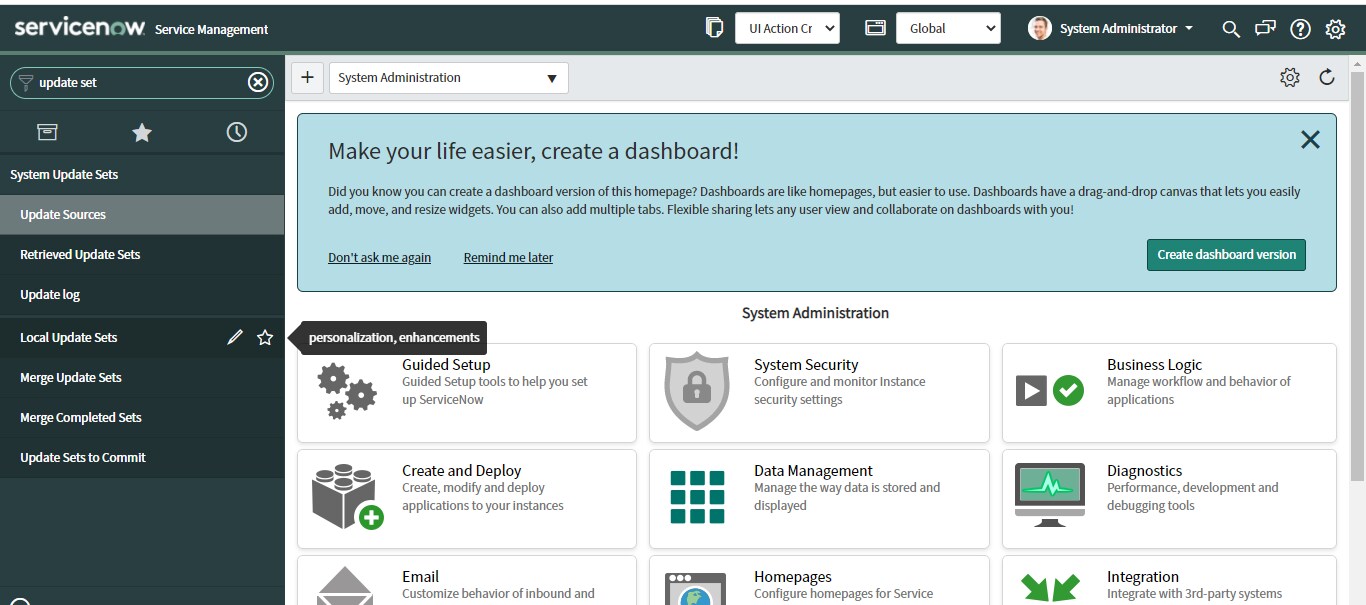Click the Data Management grid icon
Screen dimensions: 1366x605
697,497
